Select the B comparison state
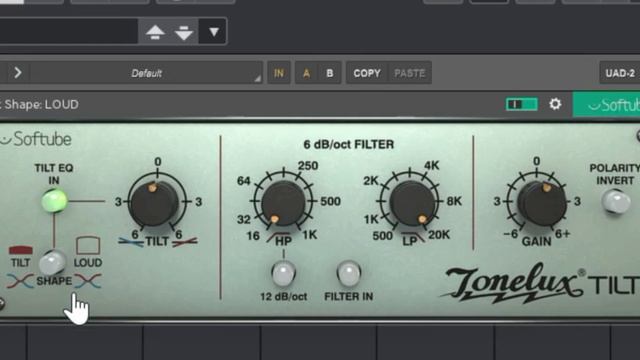The height and width of the screenshot is (360, 640). (329, 73)
